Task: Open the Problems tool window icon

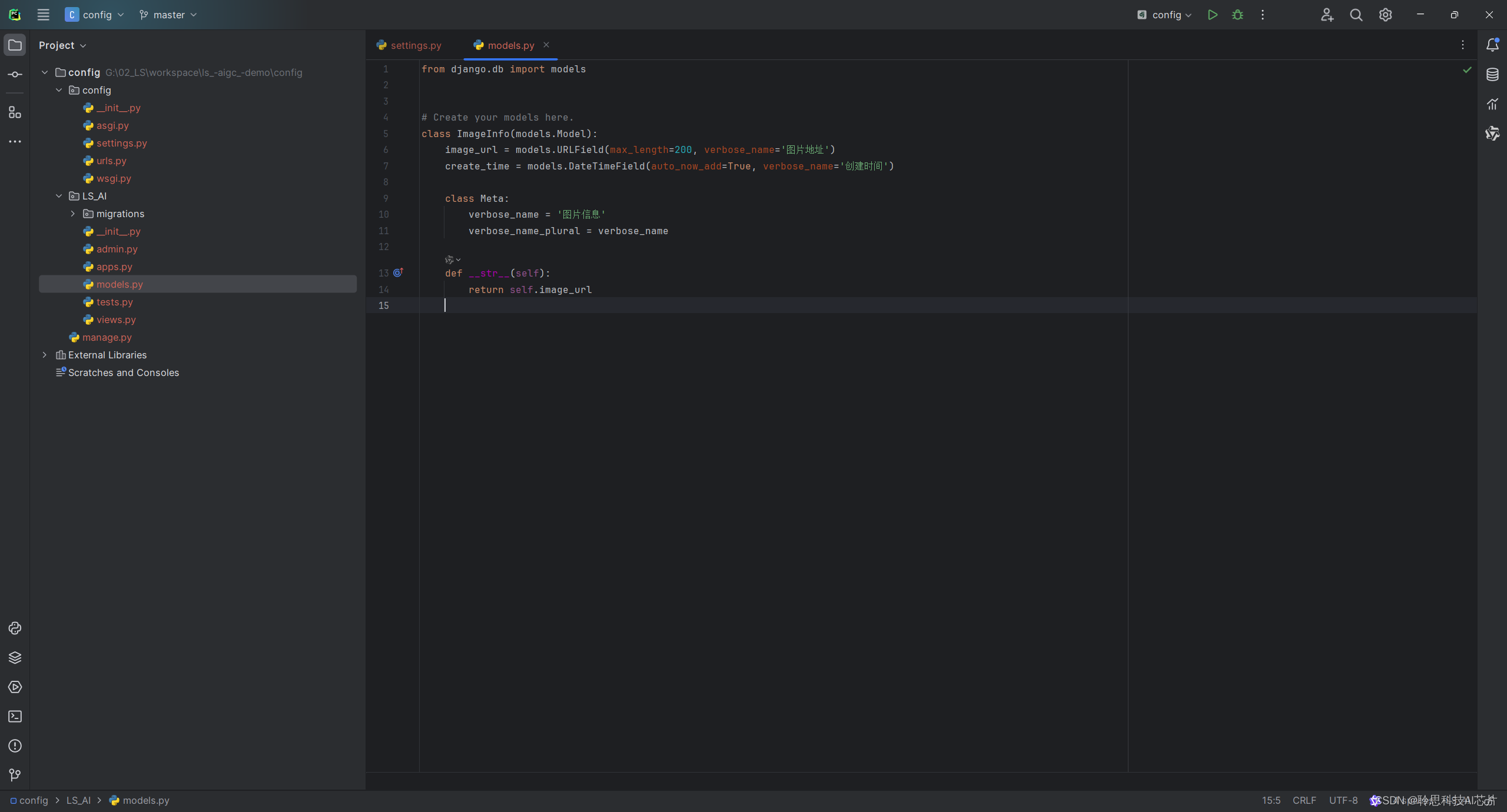Action: [15, 746]
